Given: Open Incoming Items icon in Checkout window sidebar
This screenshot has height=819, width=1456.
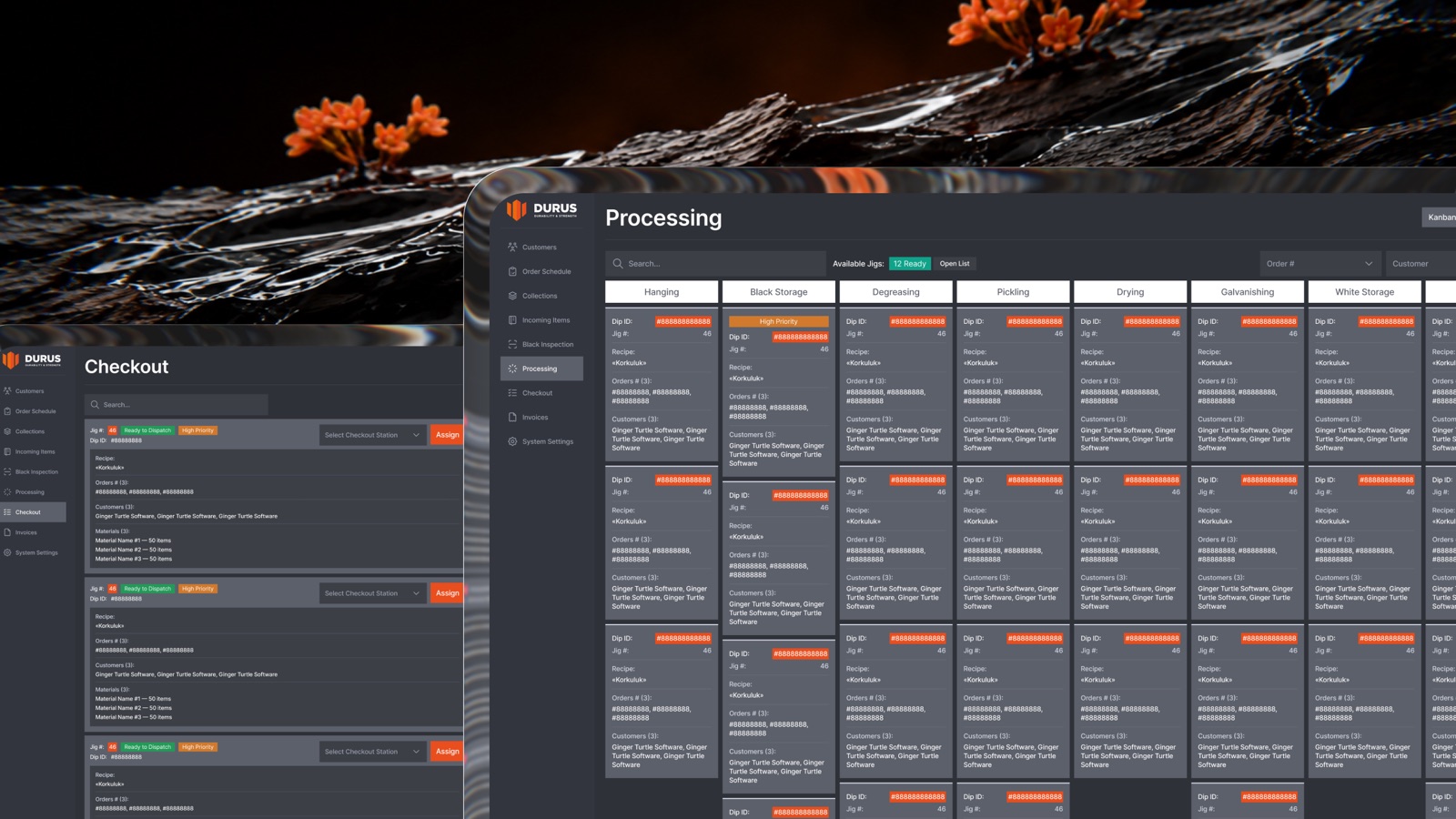Looking at the screenshot, I should [7, 451].
